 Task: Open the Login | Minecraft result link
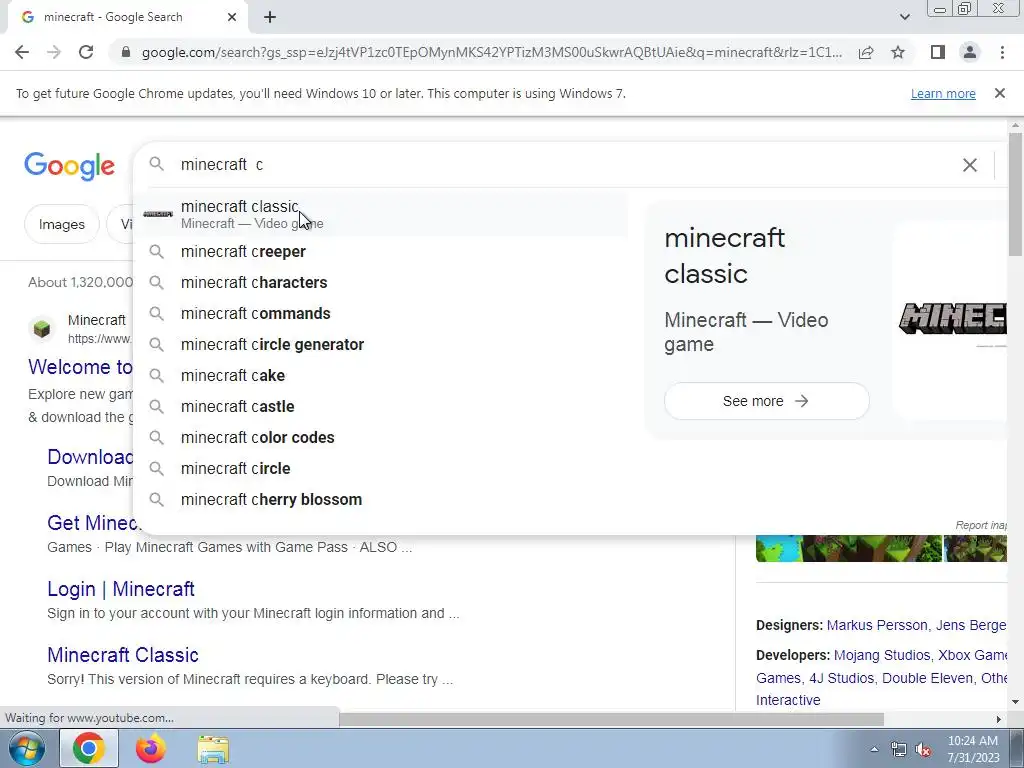point(121,589)
